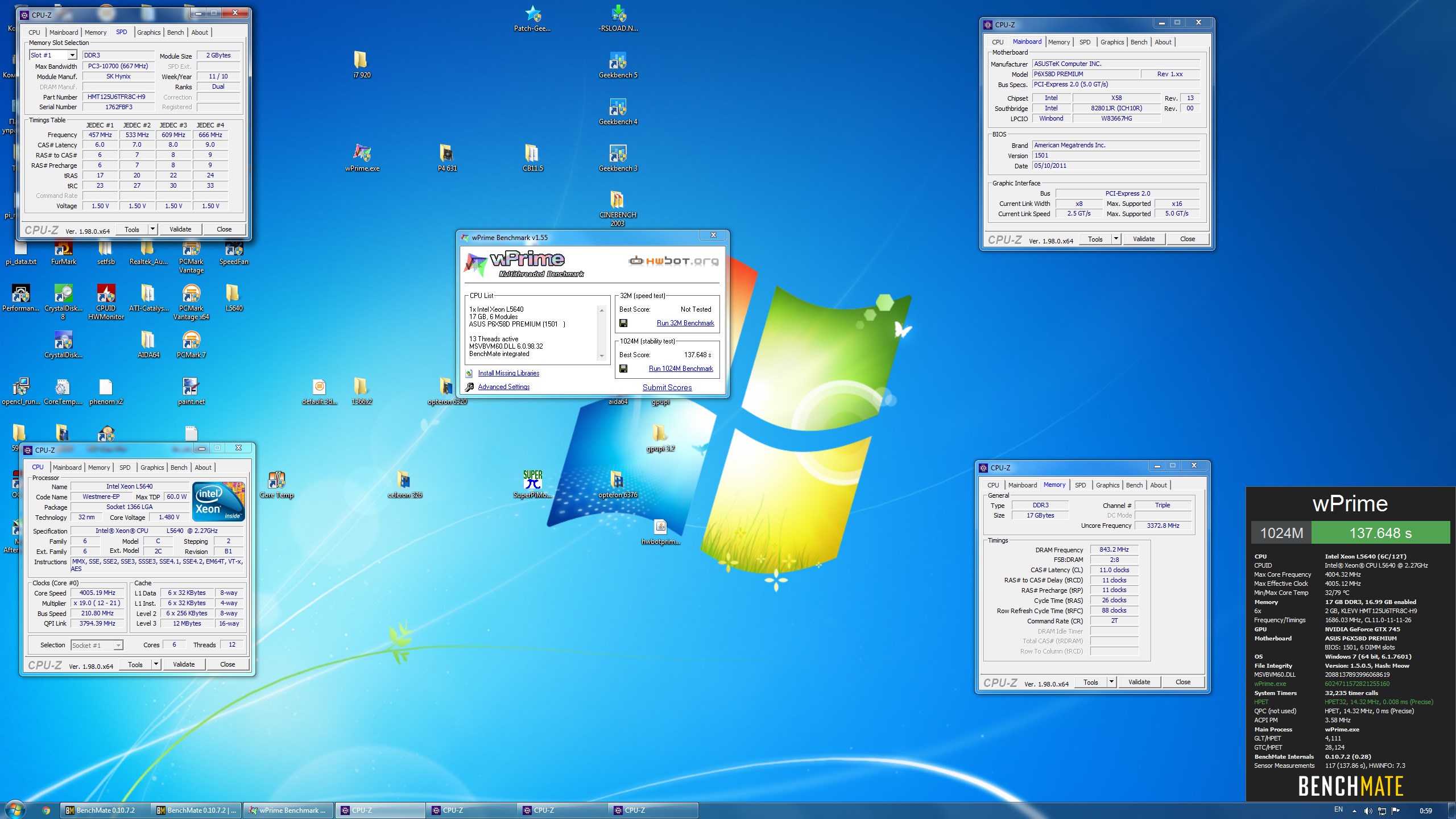Open the Socket #1 selection dropdown
This screenshot has height=819, width=1456.
[x=118, y=645]
